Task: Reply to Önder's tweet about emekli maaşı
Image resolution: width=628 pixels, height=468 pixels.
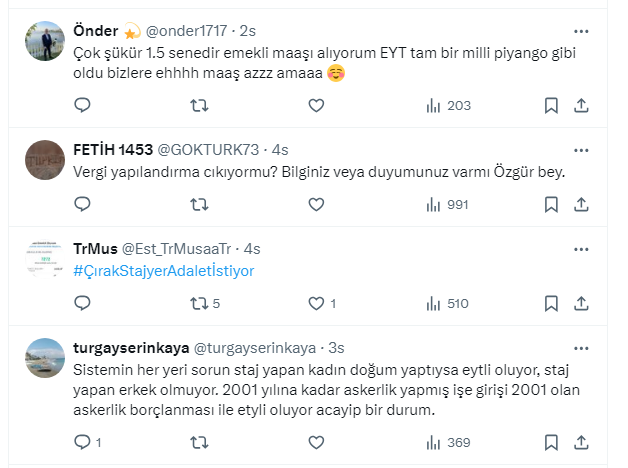Action: click(x=83, y=104)
